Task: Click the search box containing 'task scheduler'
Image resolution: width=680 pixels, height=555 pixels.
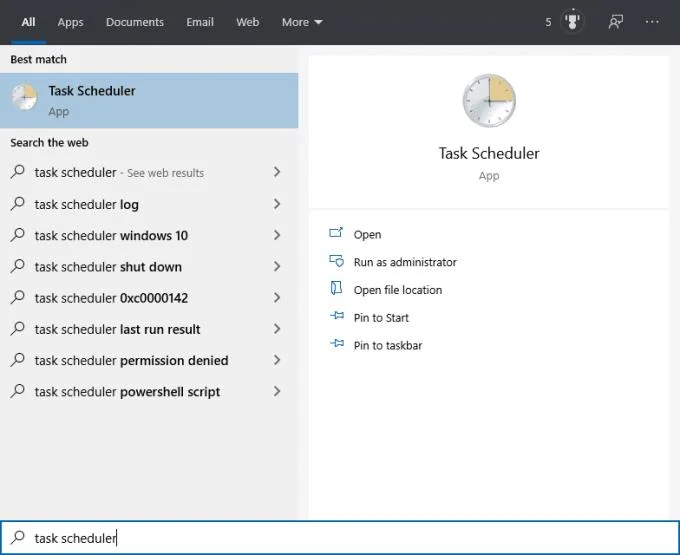Action: coord(340,538)
